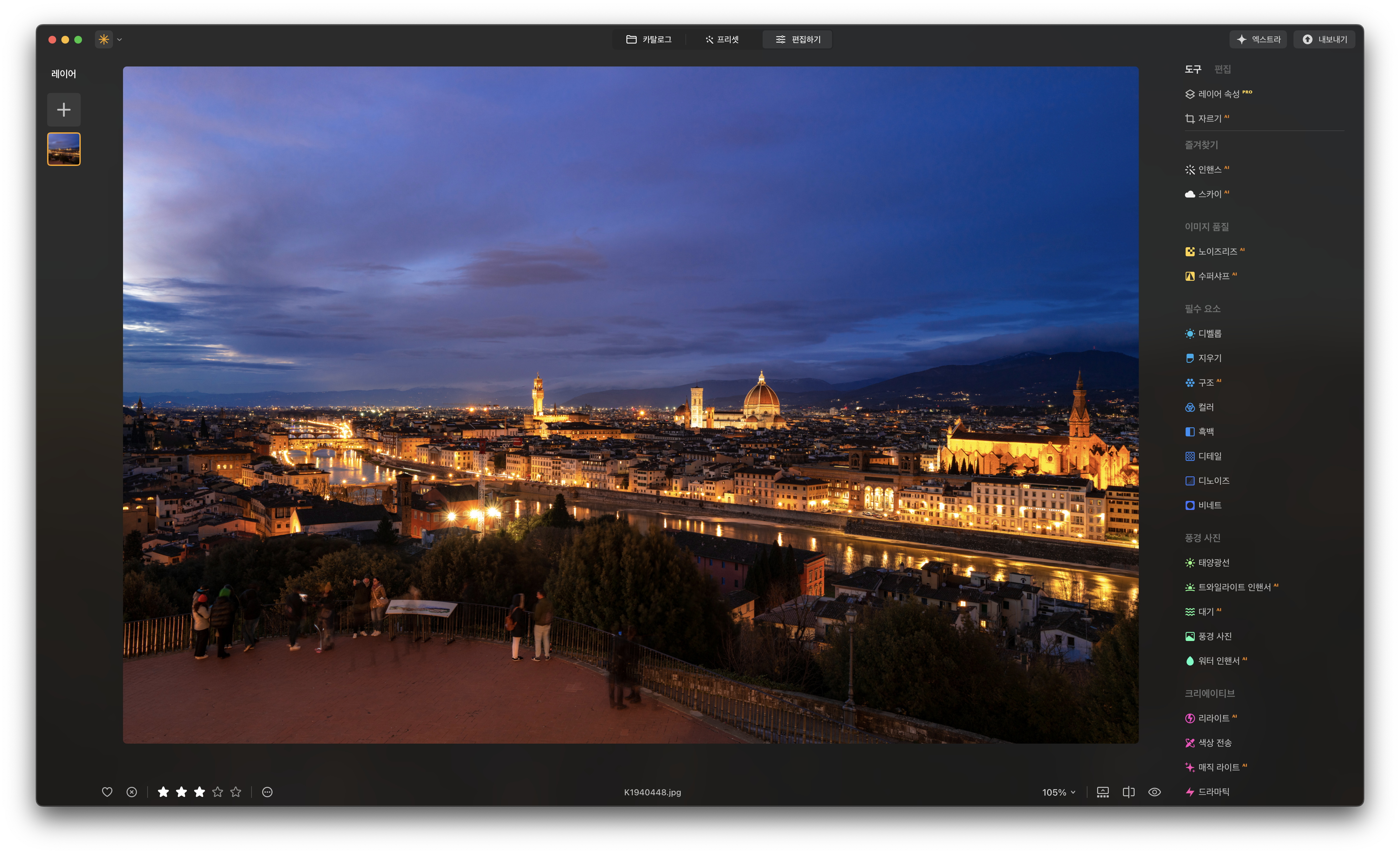
Task: Click the reject (X circle) icon
Action: (x=132, y=792)
